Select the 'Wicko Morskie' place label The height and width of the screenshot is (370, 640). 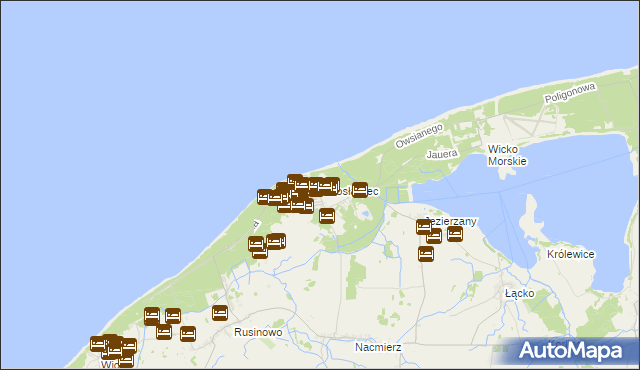point(507,155)
